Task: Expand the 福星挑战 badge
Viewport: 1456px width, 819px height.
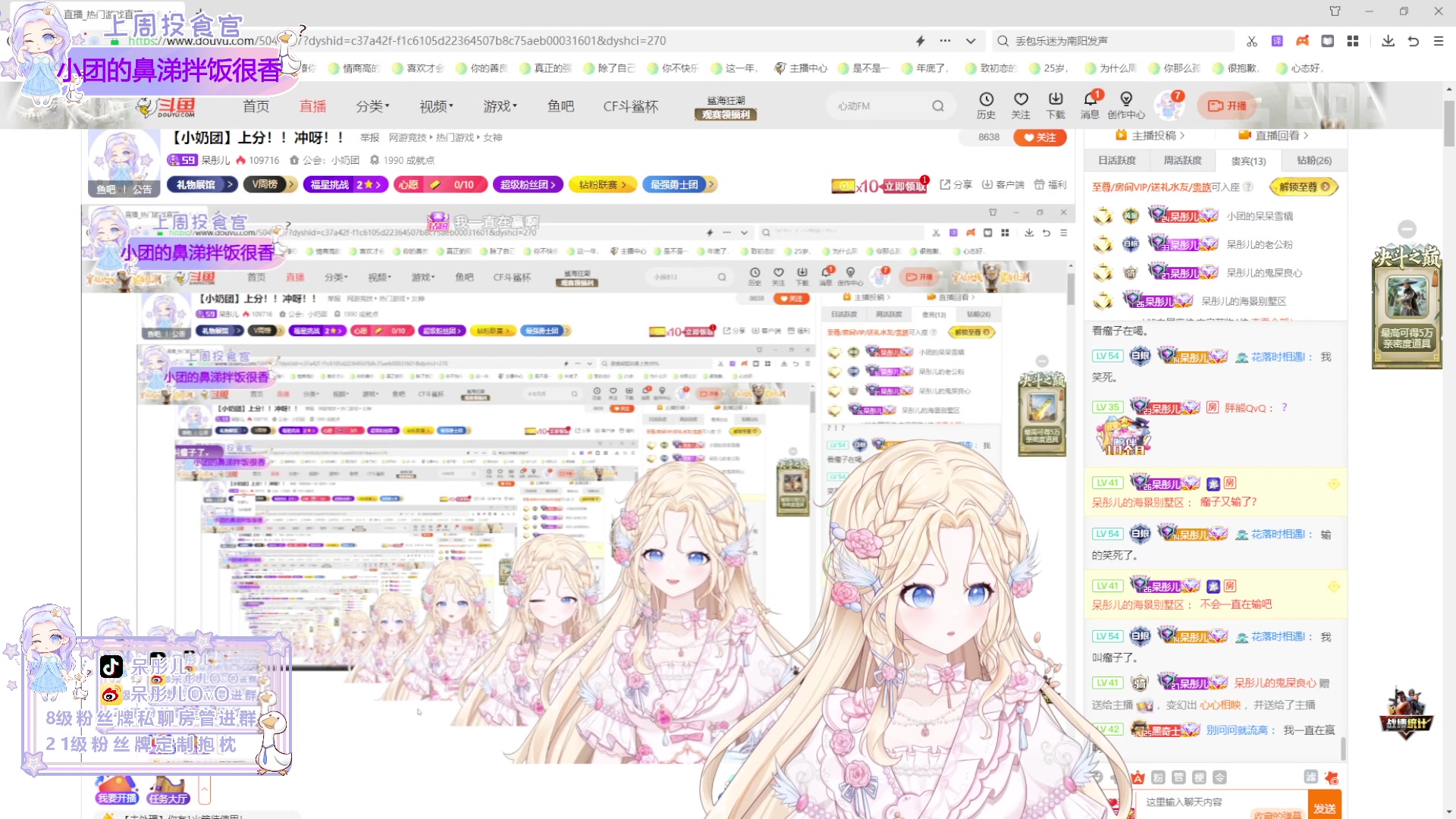Action: point(346,184)
